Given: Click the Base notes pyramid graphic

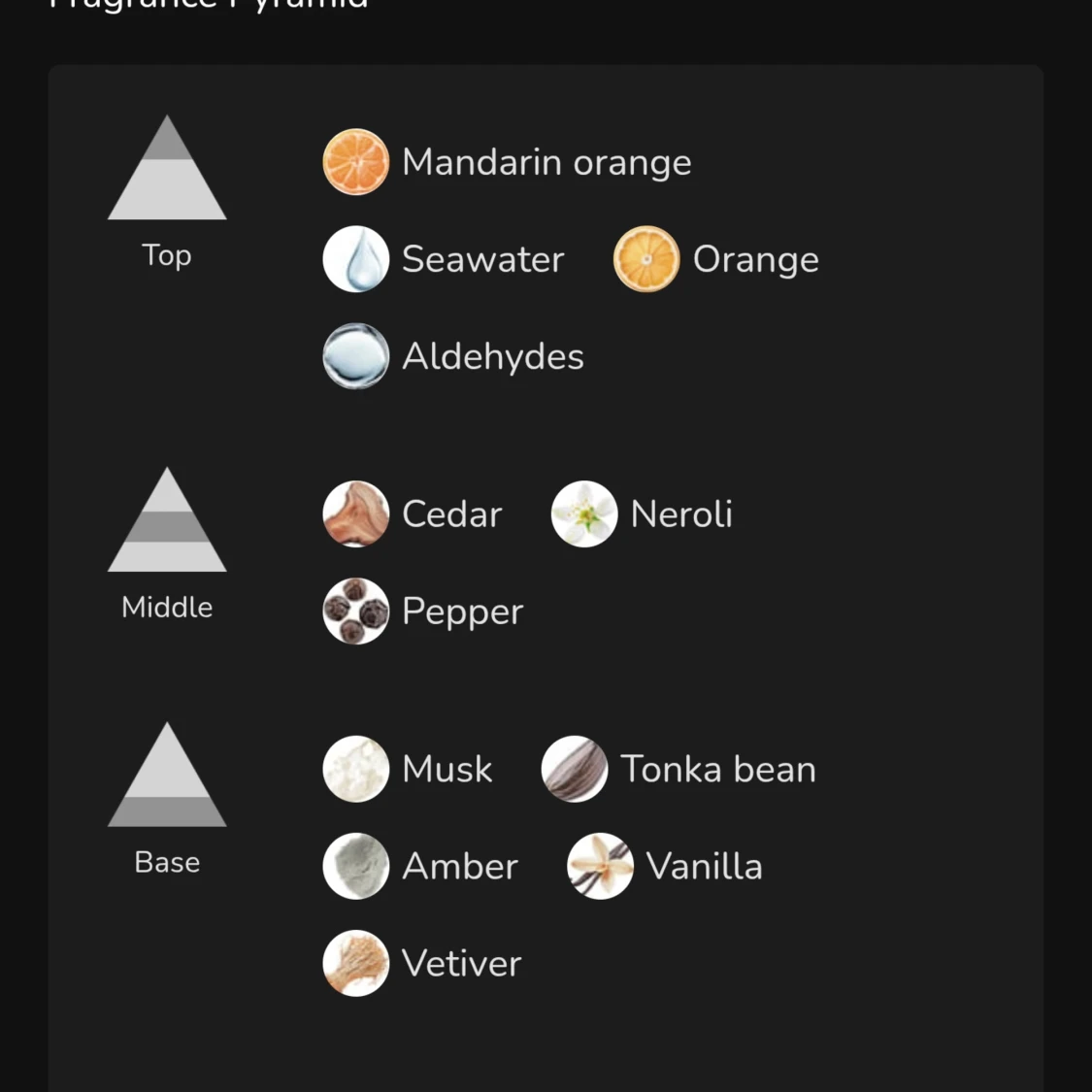Looking at the screenshot, I should (167, 775).
